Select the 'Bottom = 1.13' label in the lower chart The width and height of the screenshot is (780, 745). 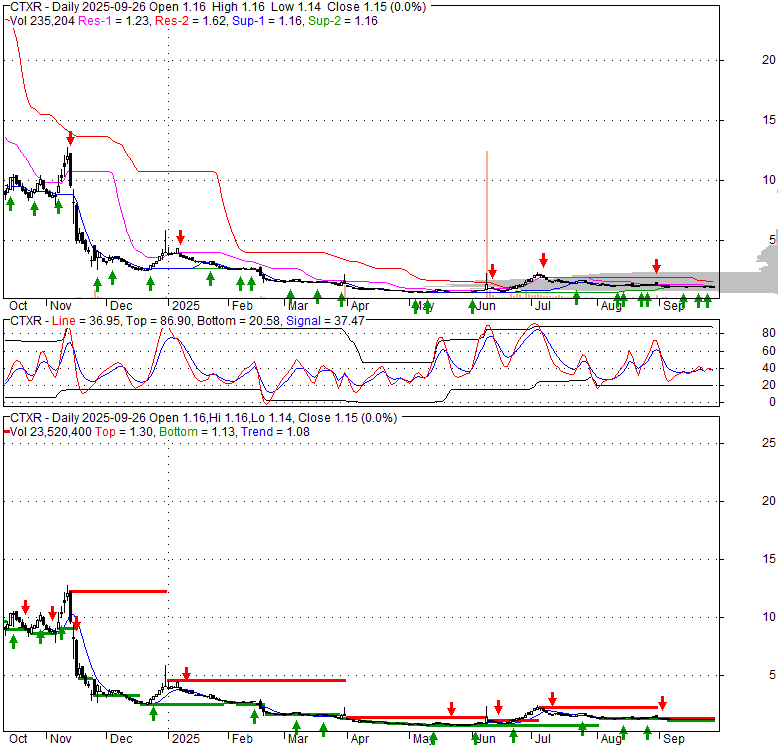point(197,432)
